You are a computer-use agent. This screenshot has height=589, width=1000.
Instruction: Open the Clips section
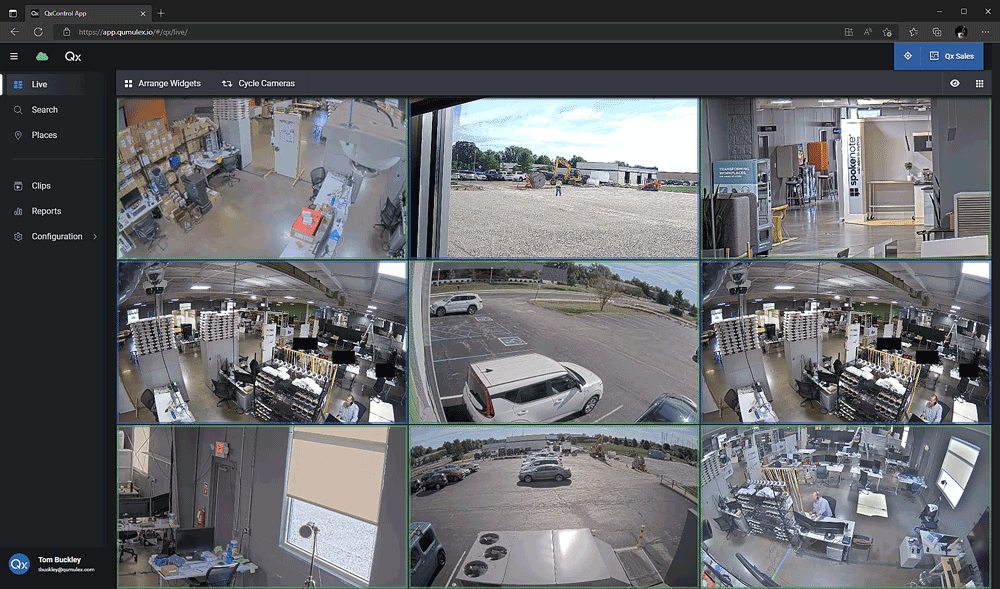tap(42, 185)
